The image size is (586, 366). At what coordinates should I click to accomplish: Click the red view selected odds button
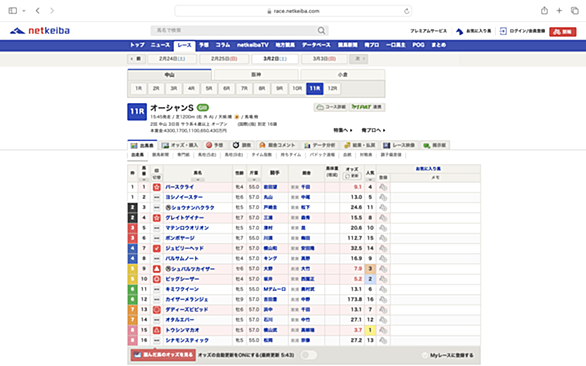163,355
